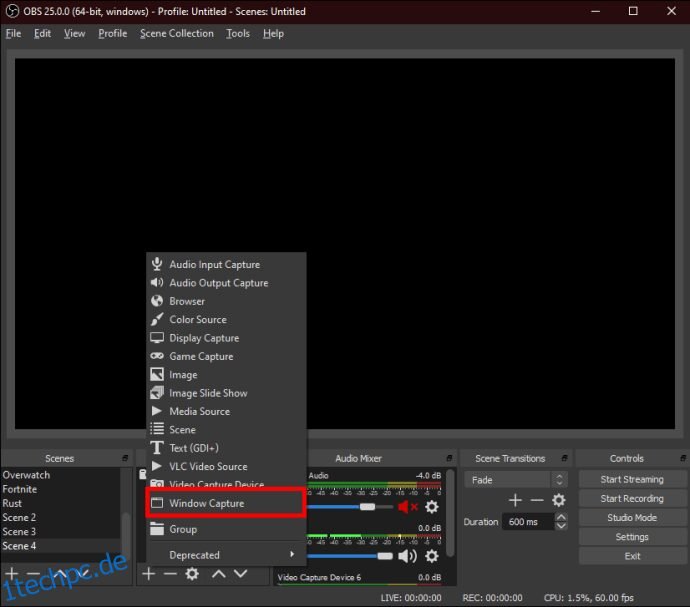The width and height of the screenshot is (690, 607).
Task: Add a Group to sources
Action: (226, 529)
